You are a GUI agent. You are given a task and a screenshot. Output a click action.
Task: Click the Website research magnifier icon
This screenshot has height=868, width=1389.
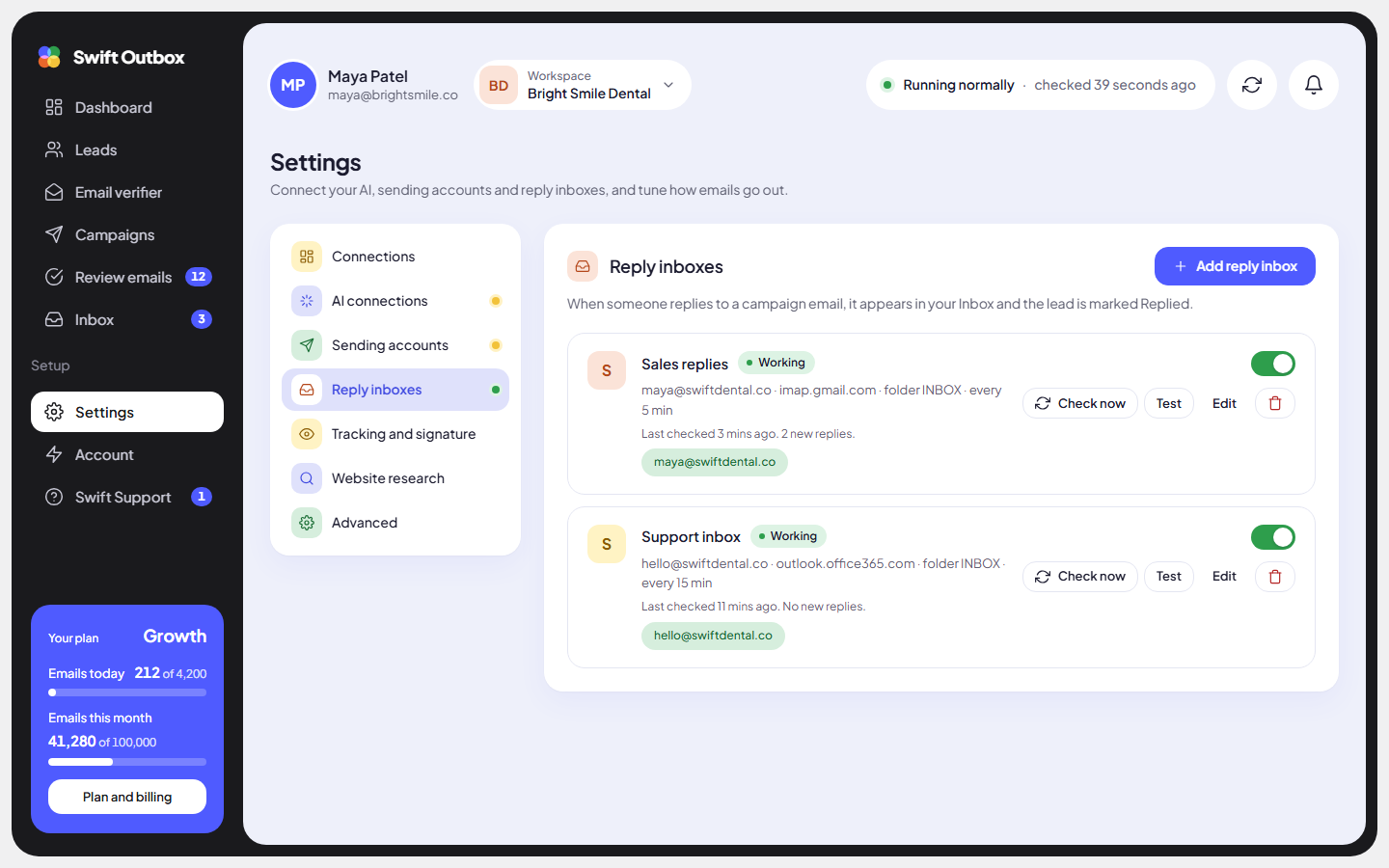(307, 478)
